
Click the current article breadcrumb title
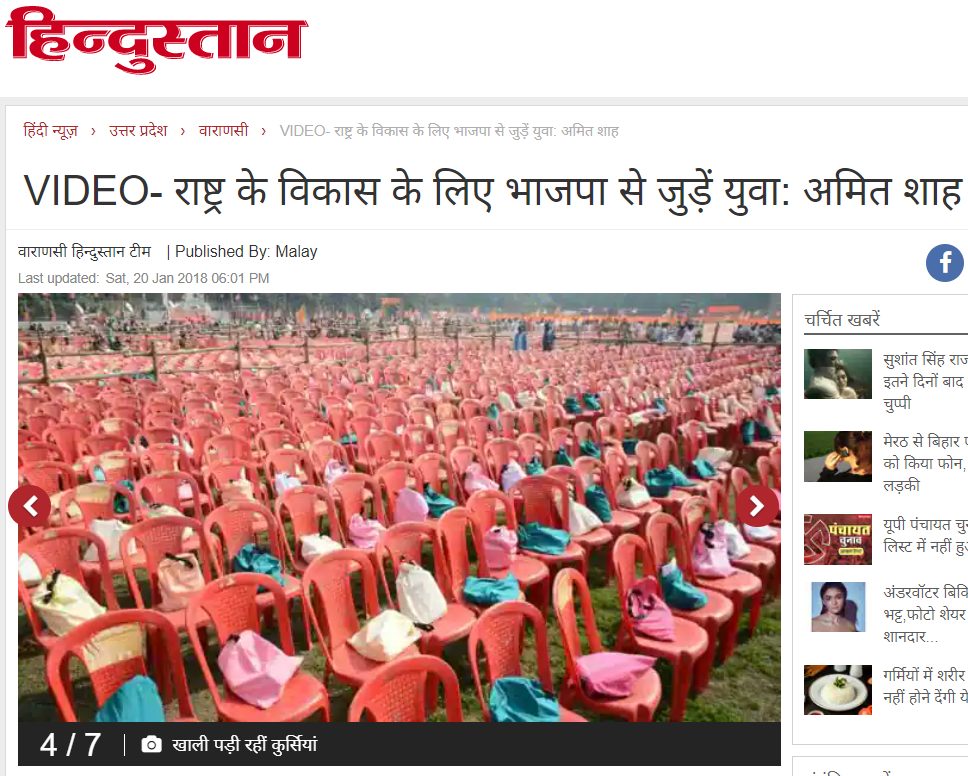point(449,131)
